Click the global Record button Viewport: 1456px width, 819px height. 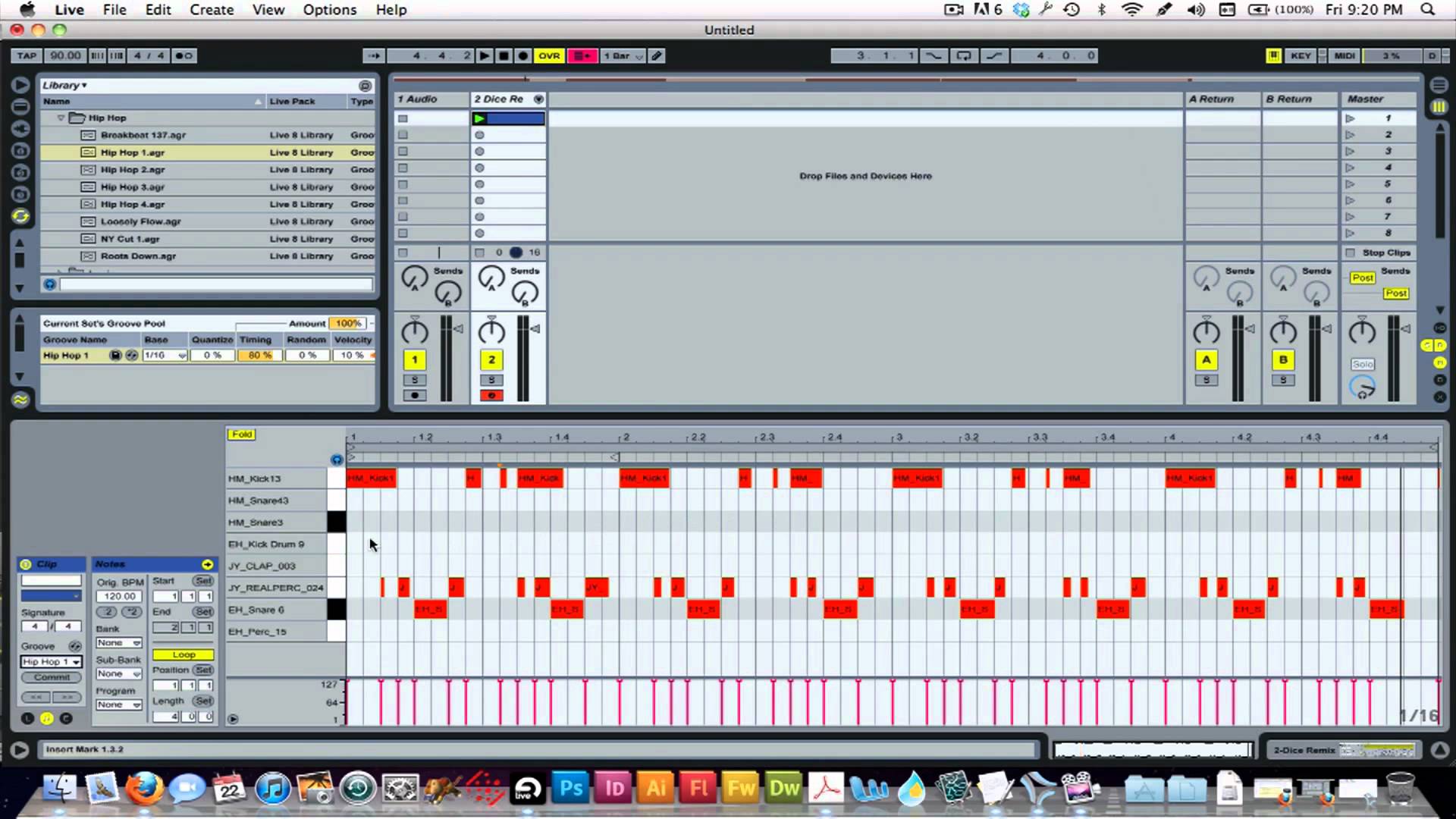(523, 55)
